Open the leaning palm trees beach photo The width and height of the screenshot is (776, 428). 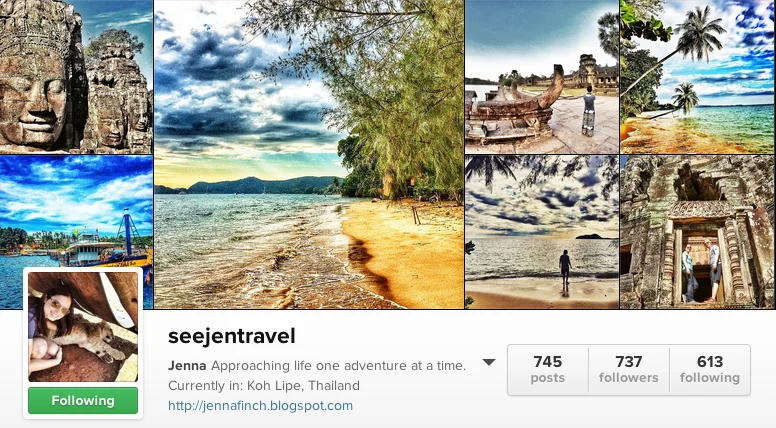pyautogui.click(x=698, y=77)
